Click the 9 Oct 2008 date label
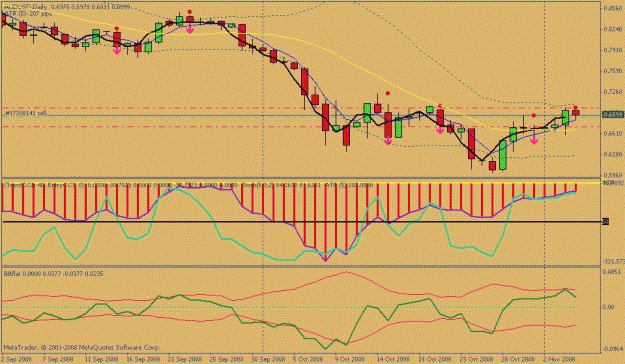 (350, 359)
